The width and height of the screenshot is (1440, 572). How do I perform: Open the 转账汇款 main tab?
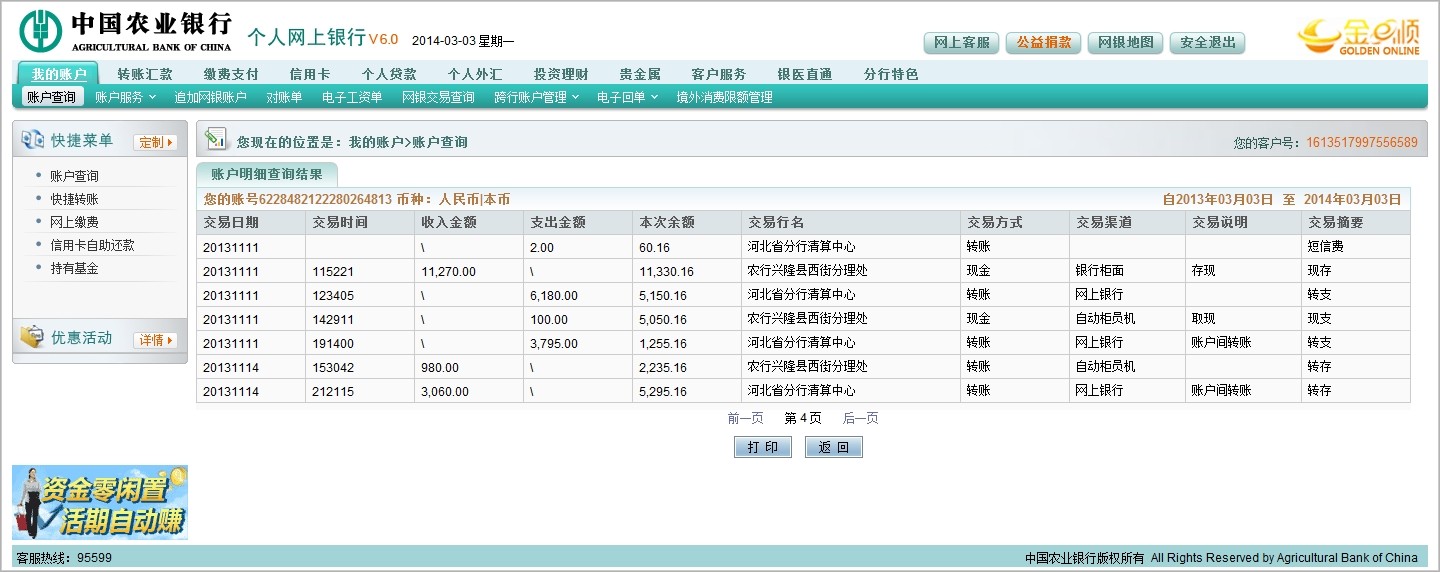[x=145, y=74]
